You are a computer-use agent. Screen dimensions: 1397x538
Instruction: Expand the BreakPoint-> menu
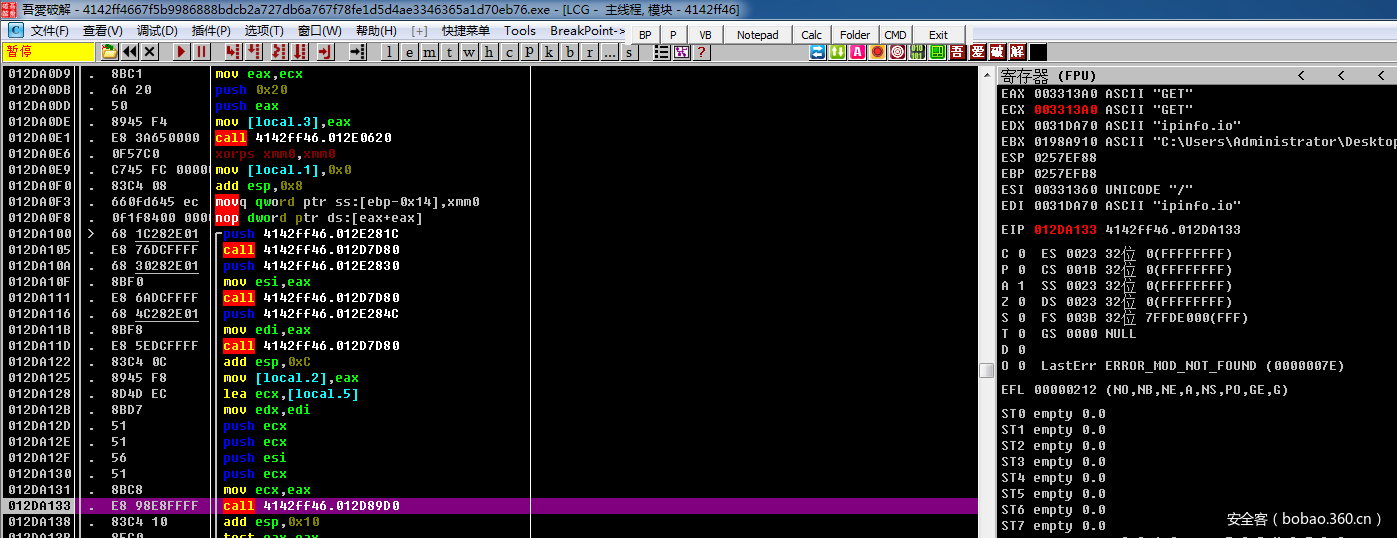click(x=587, y=31)
